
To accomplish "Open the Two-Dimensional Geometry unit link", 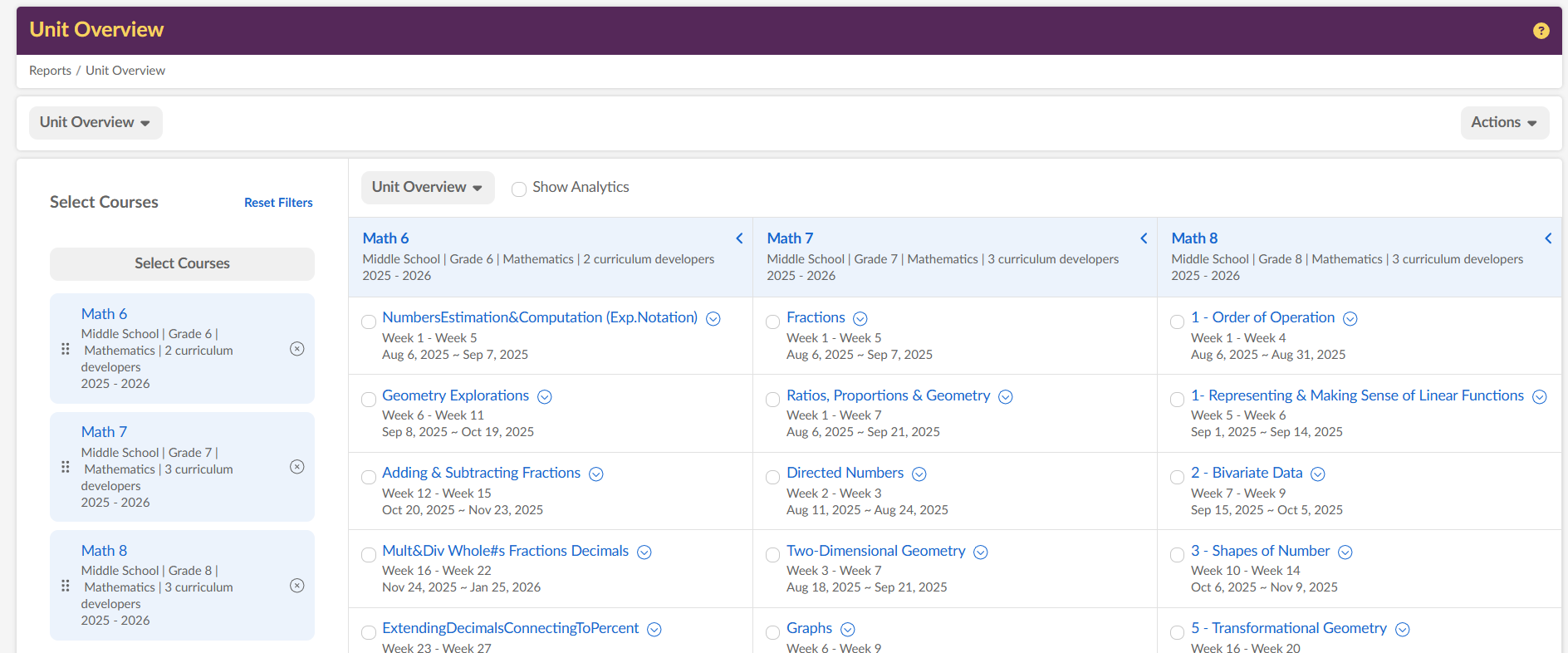I will coord(875,551).
